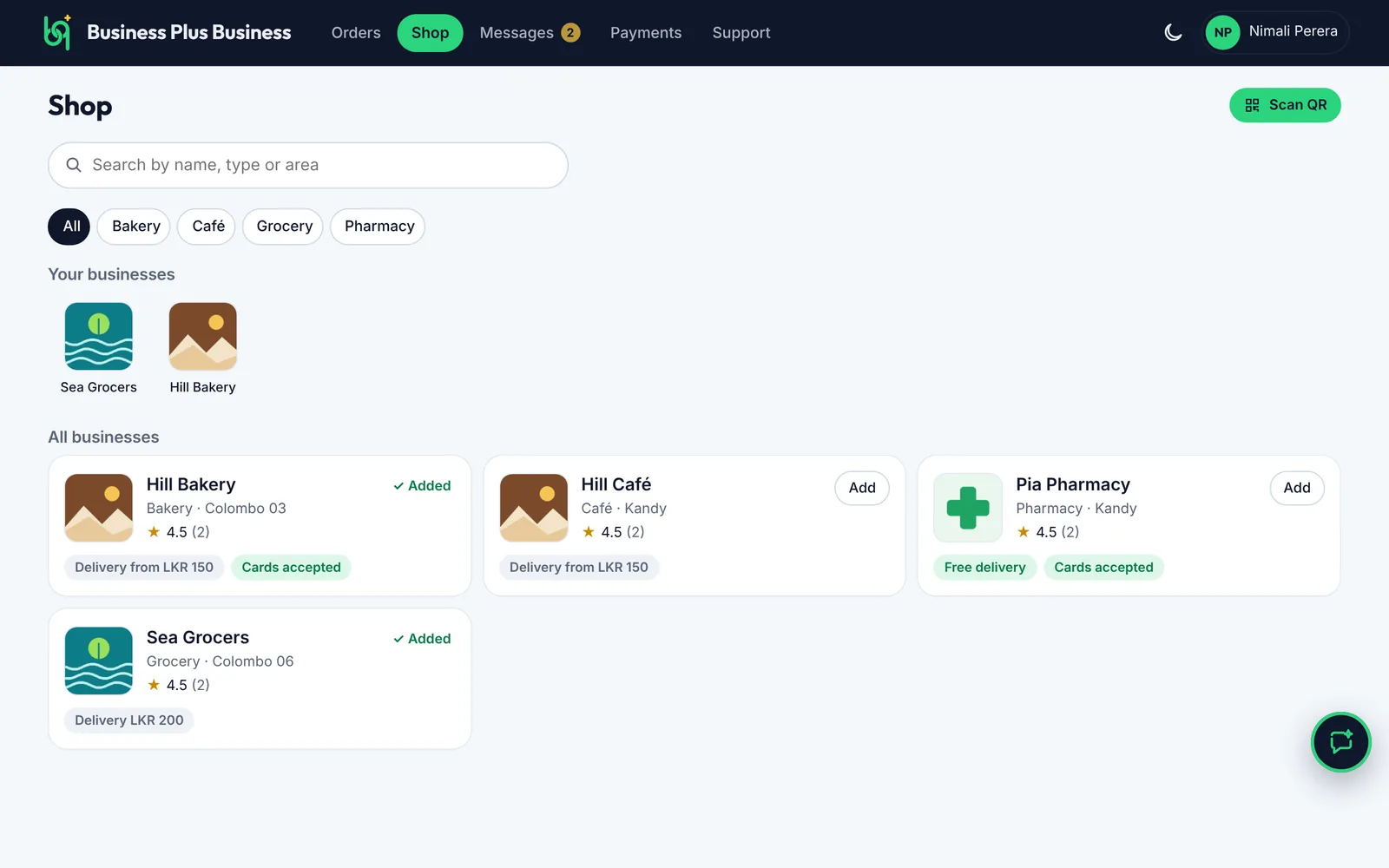Image resolution: width=1389 pixels, height=868 pixels.
Task: Open the NP avatar circle
Action: tap(1222, 33)
